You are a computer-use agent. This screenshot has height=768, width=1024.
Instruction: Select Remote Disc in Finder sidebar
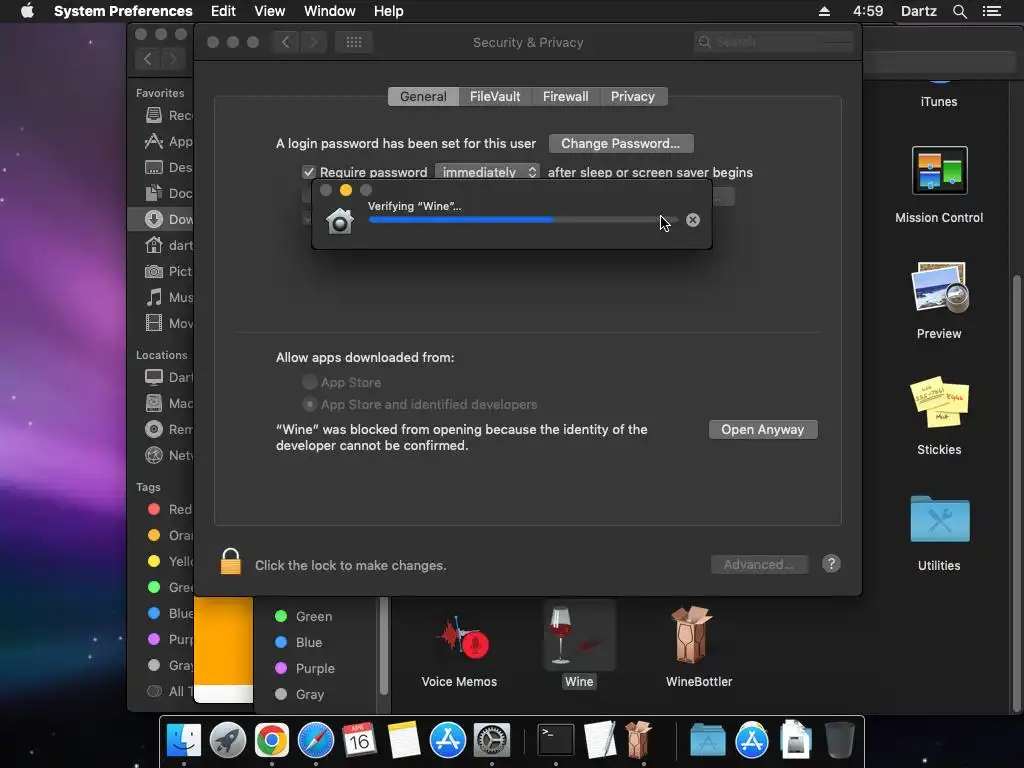pos(168,429)
